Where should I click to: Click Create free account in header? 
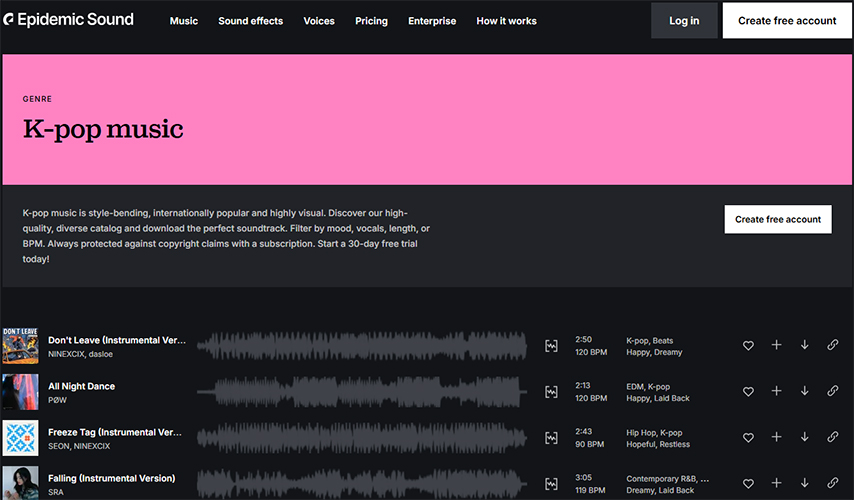[787, 21]
